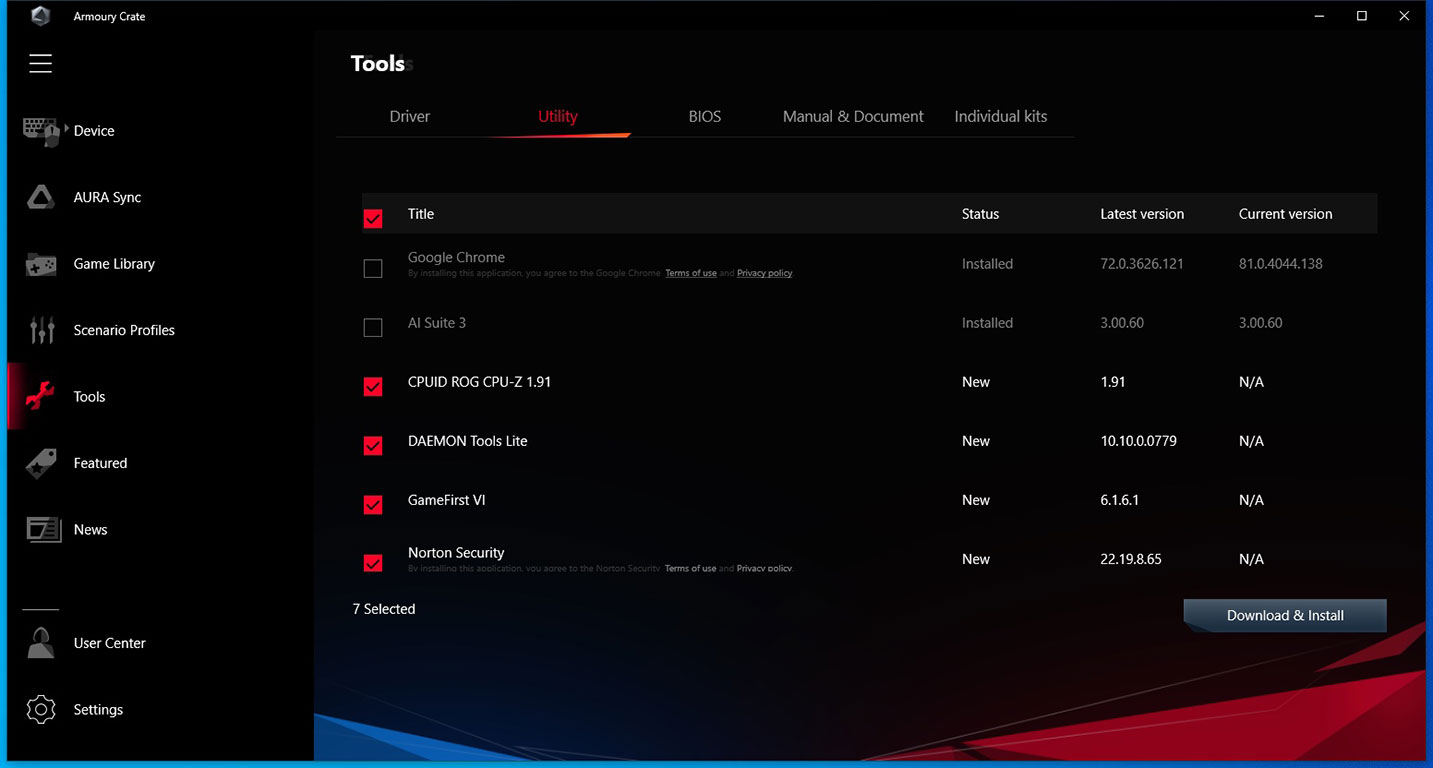
Task: Select the GameFirst VI title
Action: 447,500
